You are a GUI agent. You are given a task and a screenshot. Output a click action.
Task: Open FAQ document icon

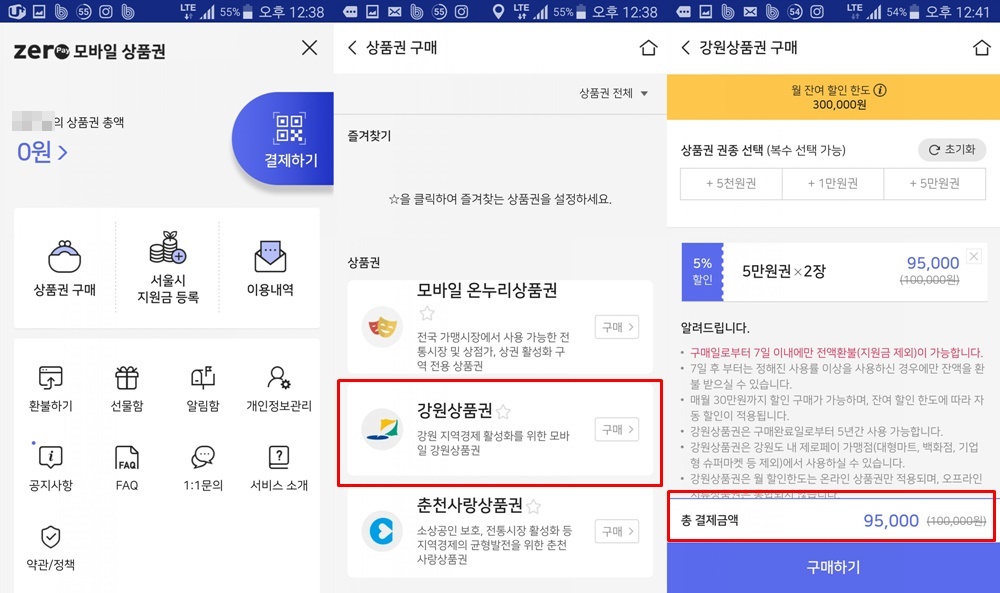pos(127,457)
